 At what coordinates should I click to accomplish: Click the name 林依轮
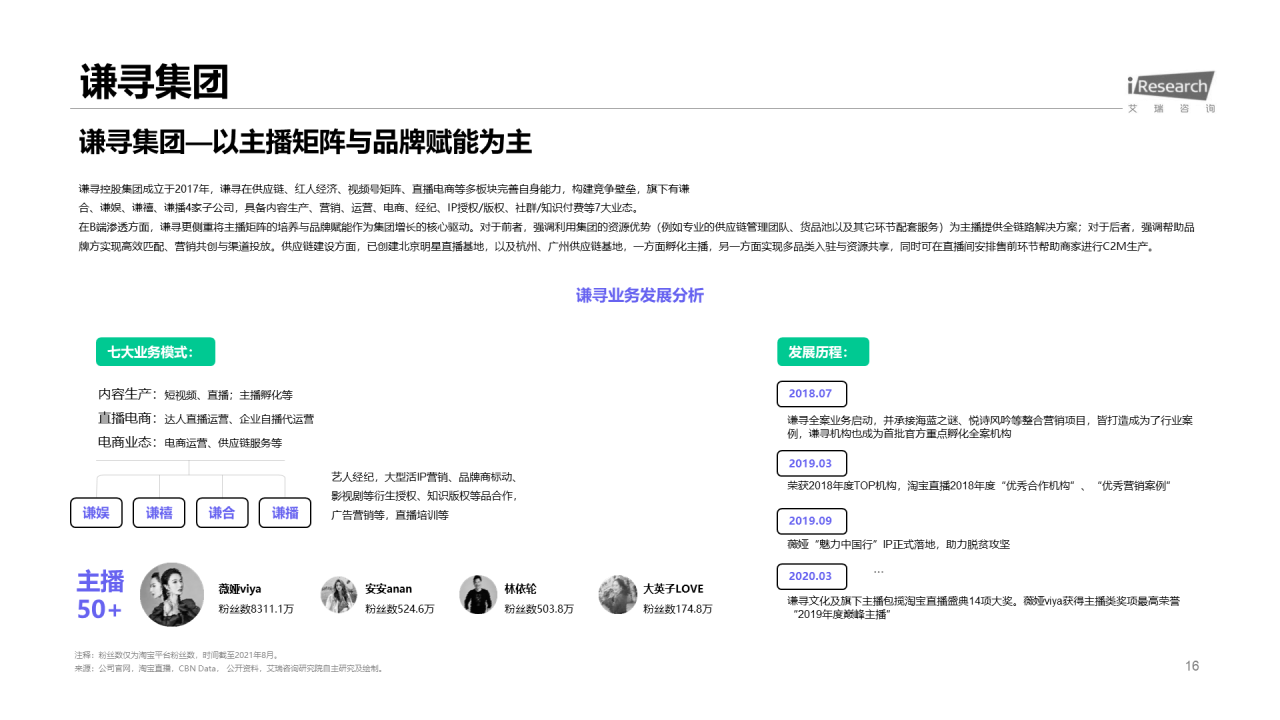520,589
